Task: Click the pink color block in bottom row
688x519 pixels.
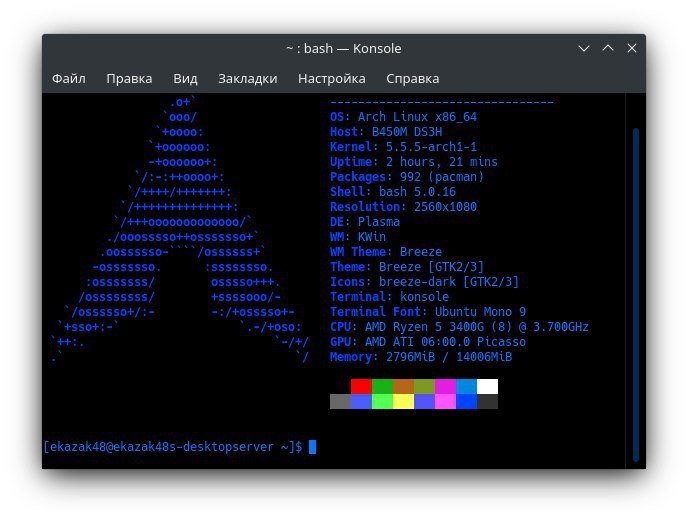Action: [445, 401]
